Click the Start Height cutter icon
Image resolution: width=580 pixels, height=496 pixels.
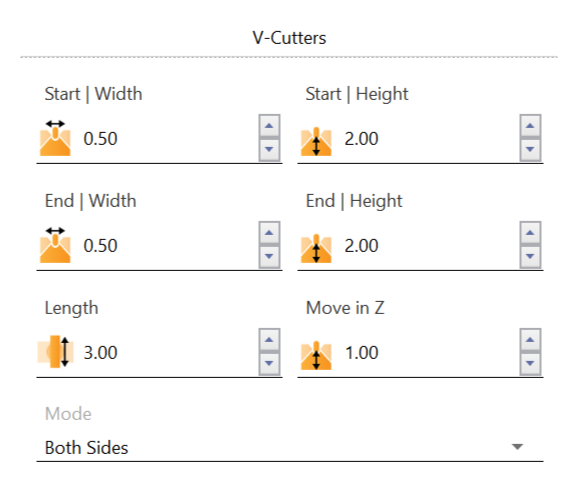(x=316, y=141)
